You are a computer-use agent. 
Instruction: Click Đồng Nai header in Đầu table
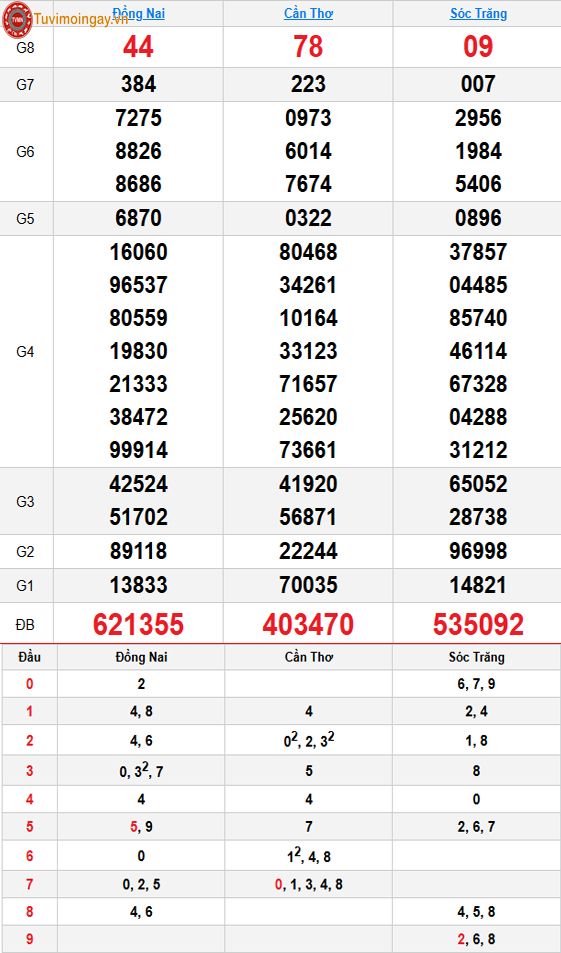point(141,657)
